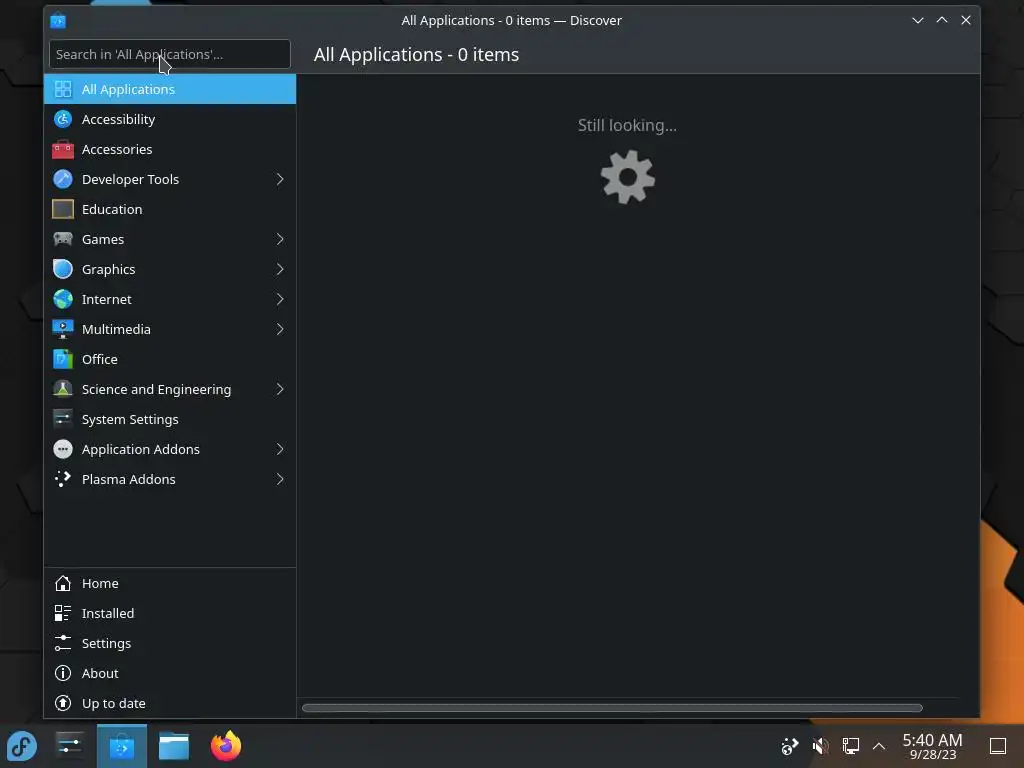Open System Settings from the taskbar
This screenshot has height=768, width=1024.
[69, 746]
